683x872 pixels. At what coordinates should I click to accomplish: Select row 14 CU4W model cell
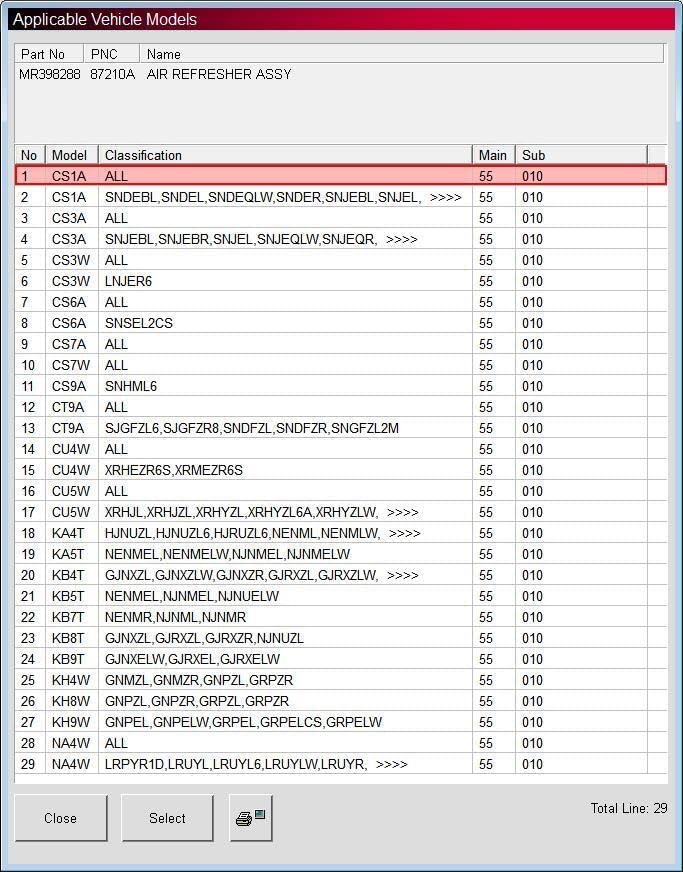[71, 449]
